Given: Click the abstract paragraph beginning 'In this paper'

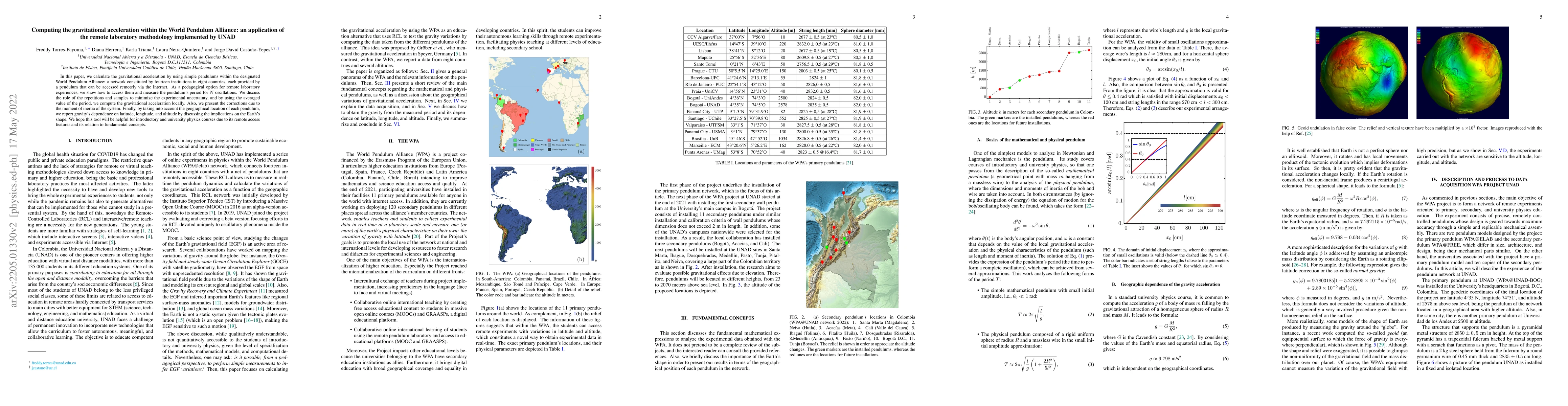Looking at the screenshot, I should [x=158, y=101].
